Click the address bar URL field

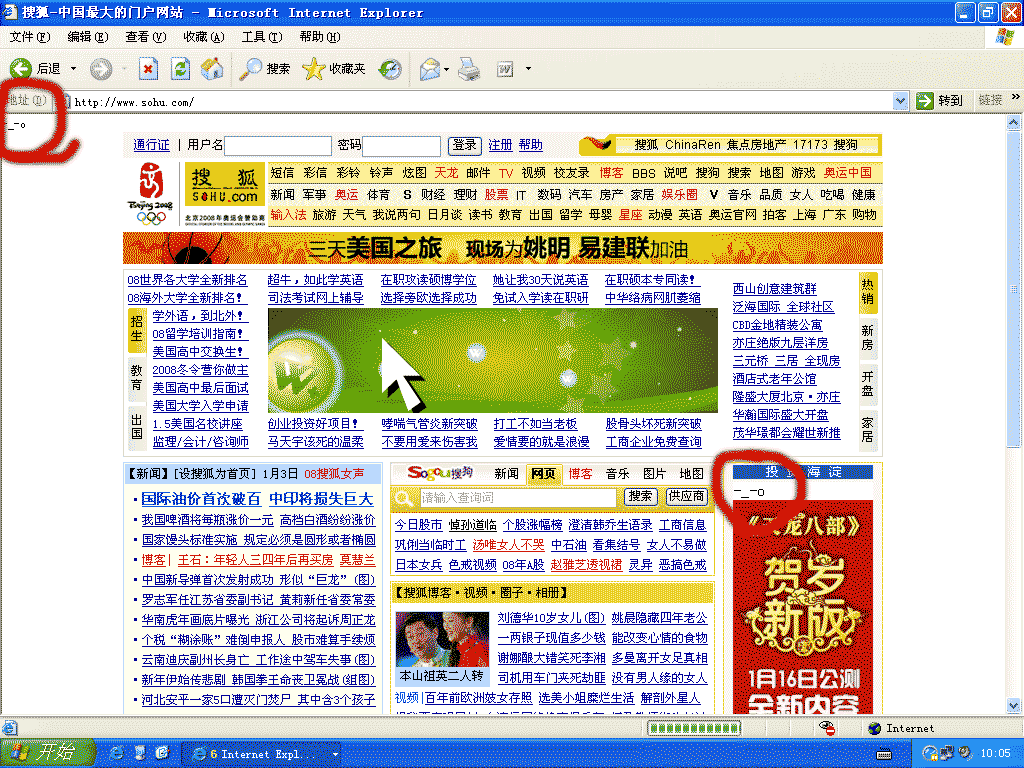[481, 101]
